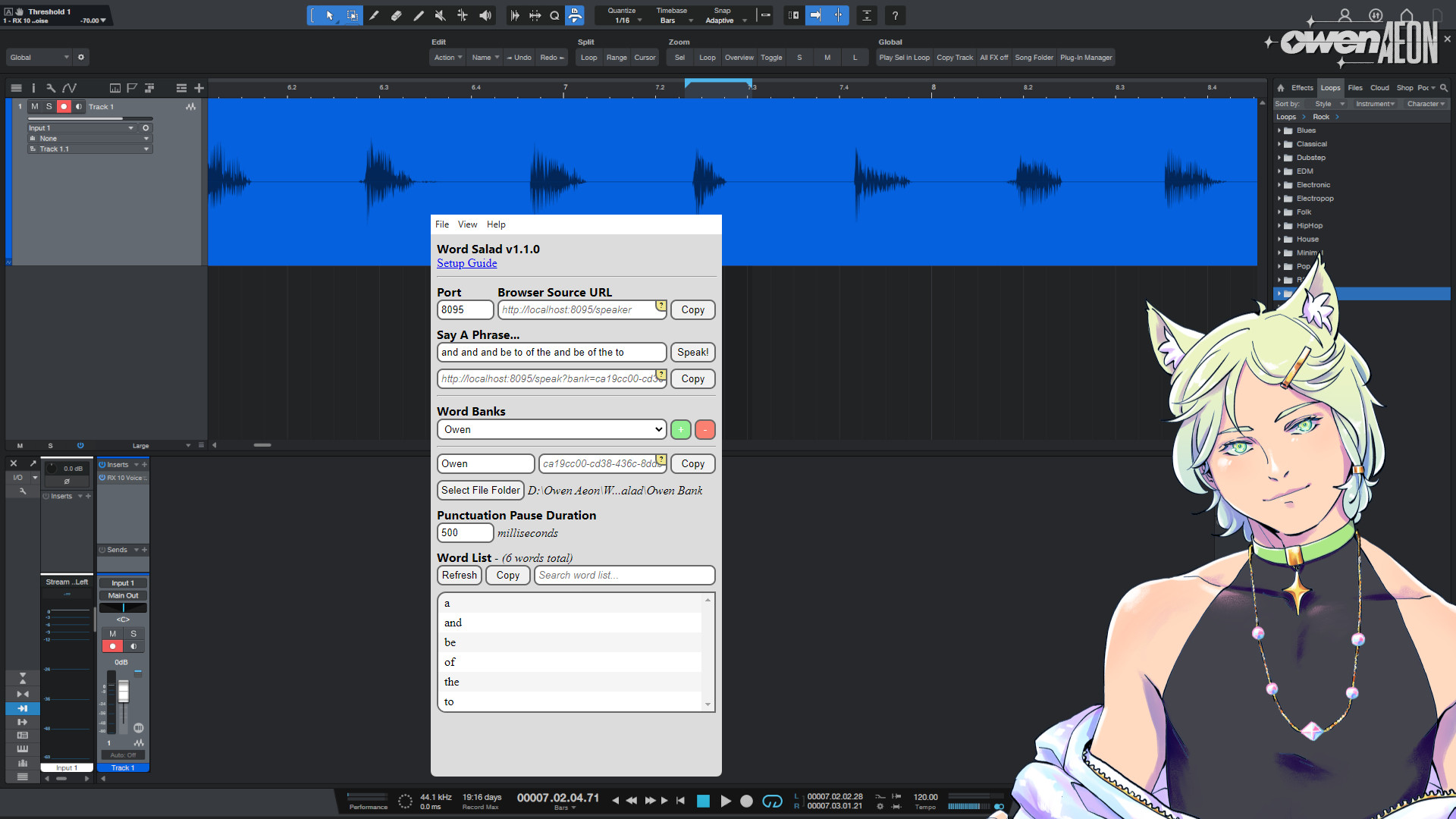Select the Eraser tool
The image size is (1456, 819).
[x=396, y=15]
